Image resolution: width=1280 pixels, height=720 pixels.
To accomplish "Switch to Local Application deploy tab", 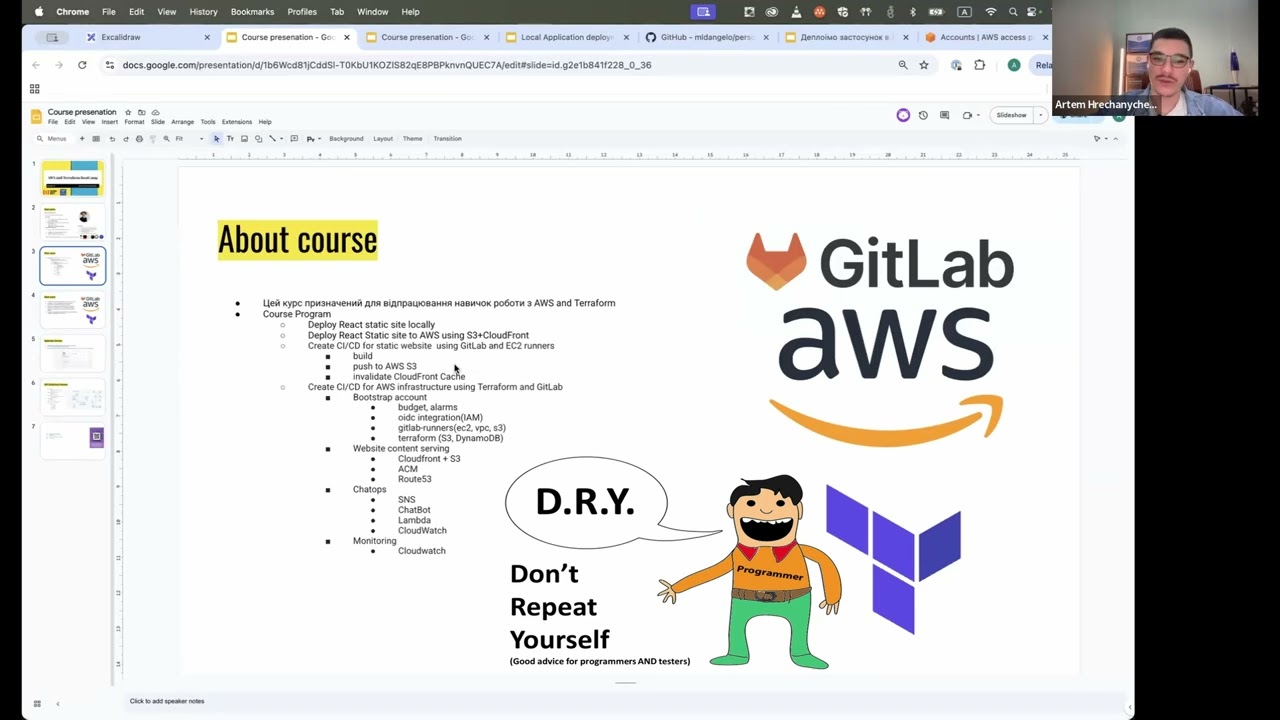I will tap(567, 37).
